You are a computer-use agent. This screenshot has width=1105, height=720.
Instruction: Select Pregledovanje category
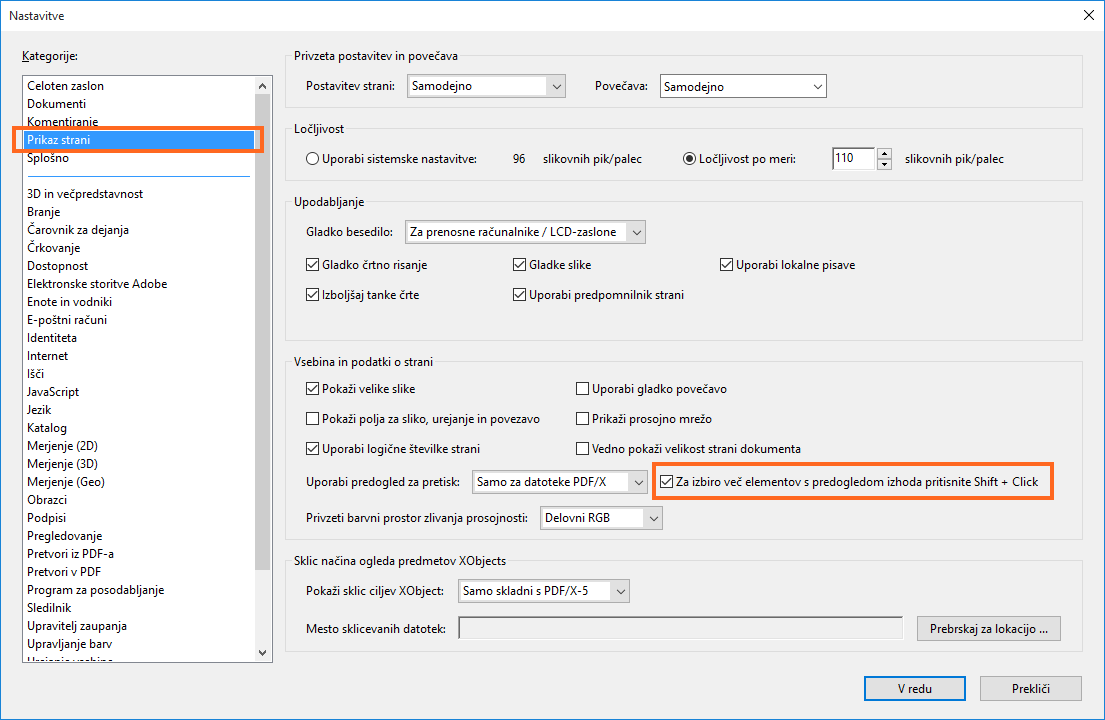tap(64, 536)
